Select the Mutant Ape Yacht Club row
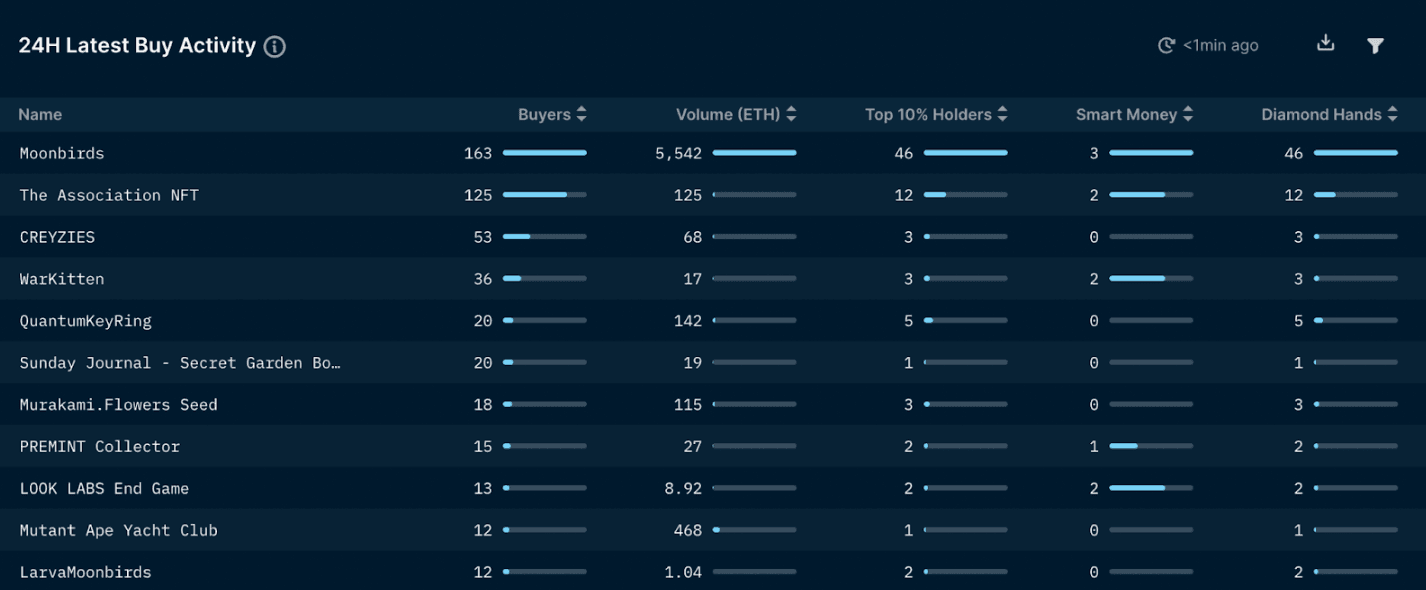Image resolution: width=1426 pixels, height=590 pixels. coord(118,530)
